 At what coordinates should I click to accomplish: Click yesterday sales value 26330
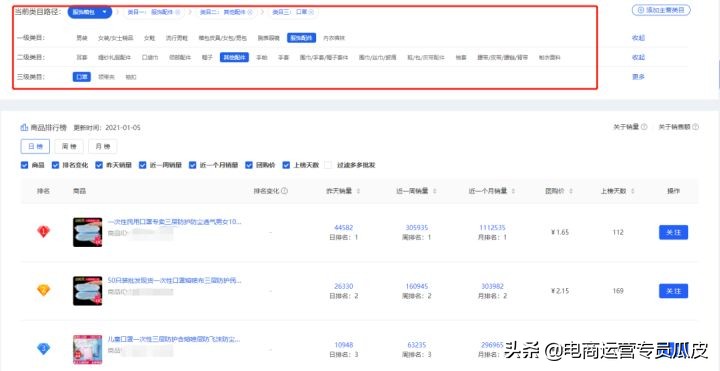343,287
